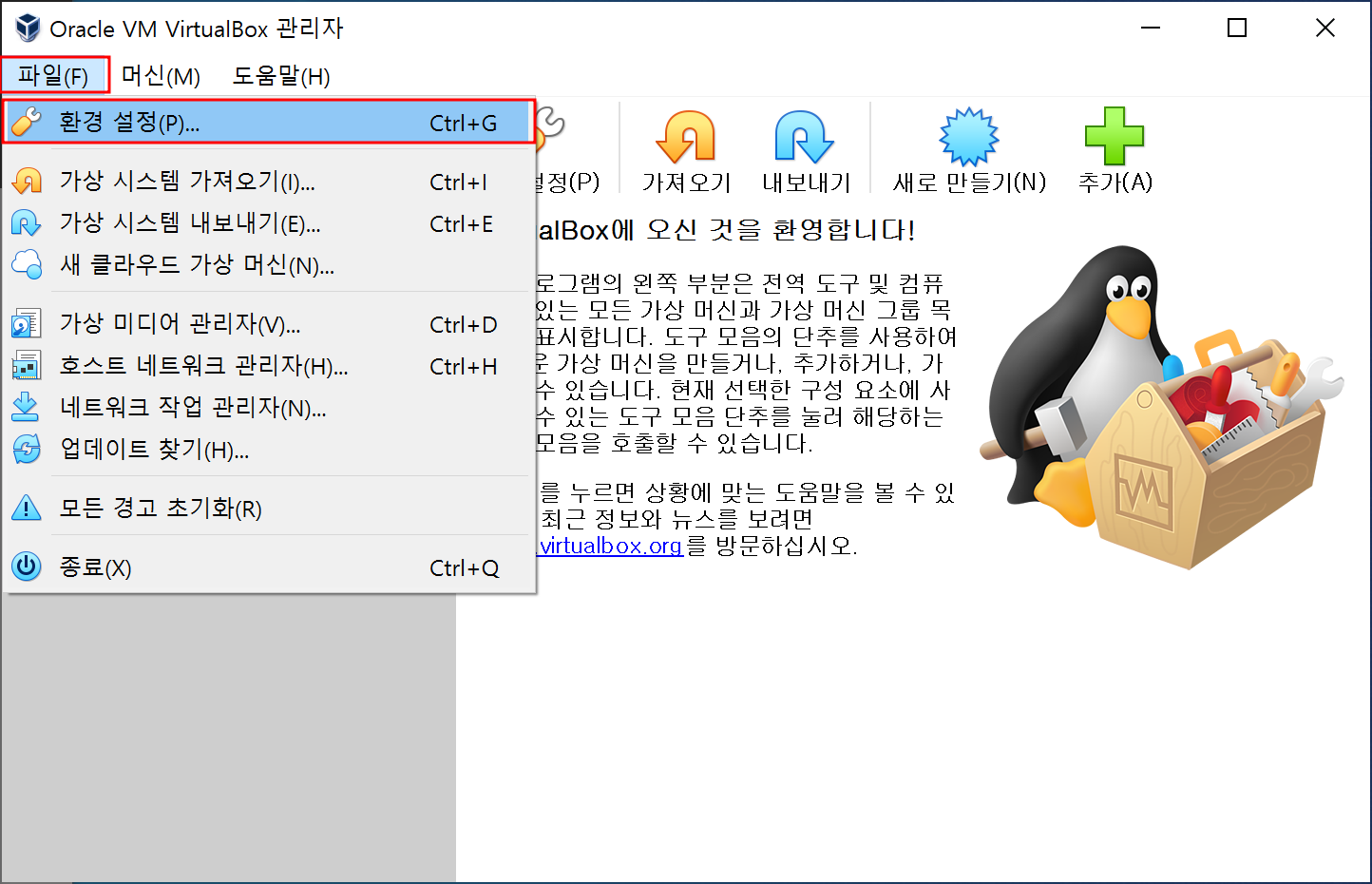The height and width of the screenshot is (884, 1372).
Task: Click the wrench icon beside 환경 설정
Action: 26,123
